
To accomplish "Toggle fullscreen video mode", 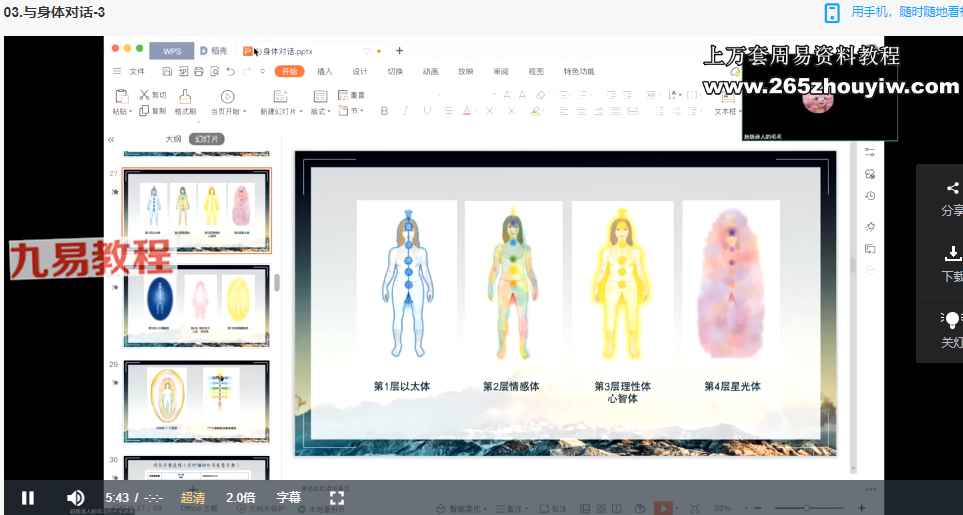I will pos(337,497).
